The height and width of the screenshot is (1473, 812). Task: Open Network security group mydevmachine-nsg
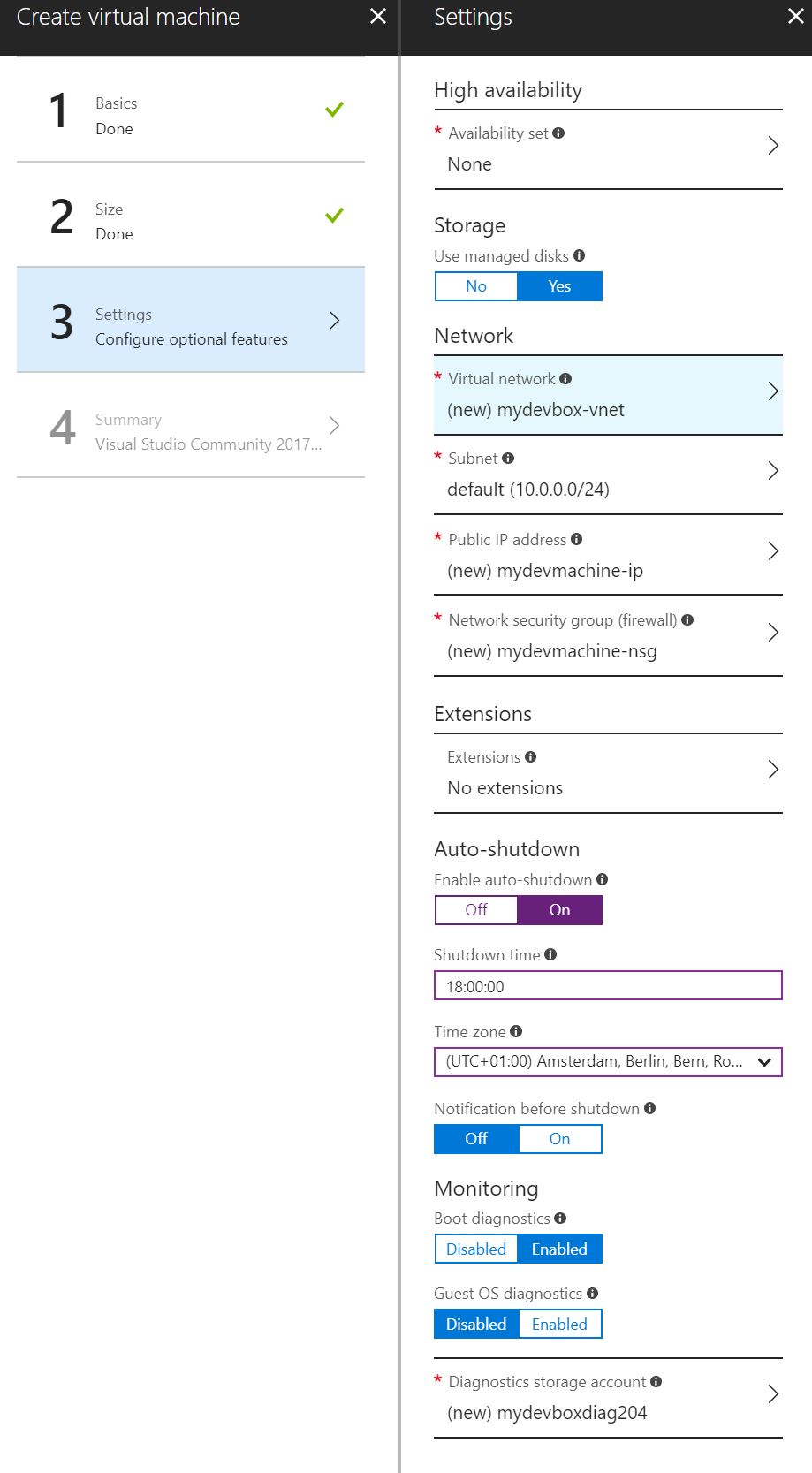(608, 636)
